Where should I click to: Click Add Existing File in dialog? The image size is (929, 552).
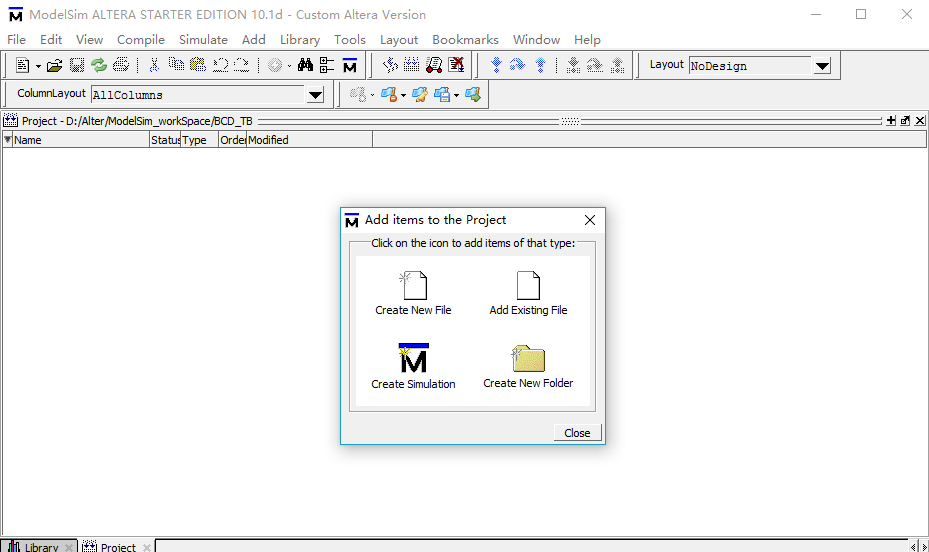point(528,293)
